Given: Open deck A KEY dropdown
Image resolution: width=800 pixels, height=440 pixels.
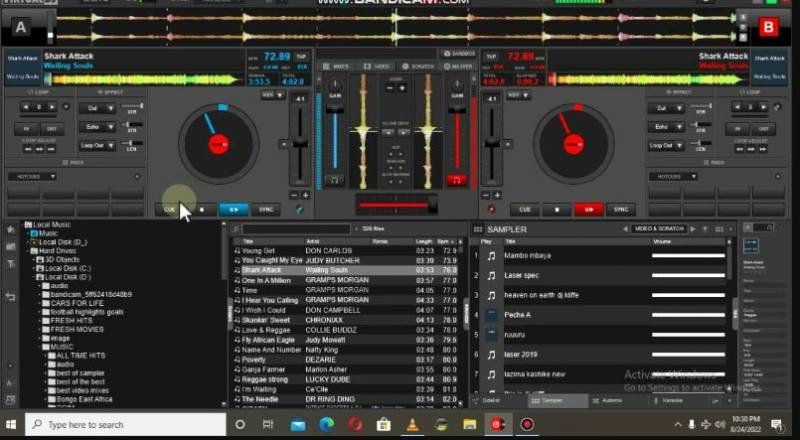Looking at the screenshot, I should click(x=273, y=95).
